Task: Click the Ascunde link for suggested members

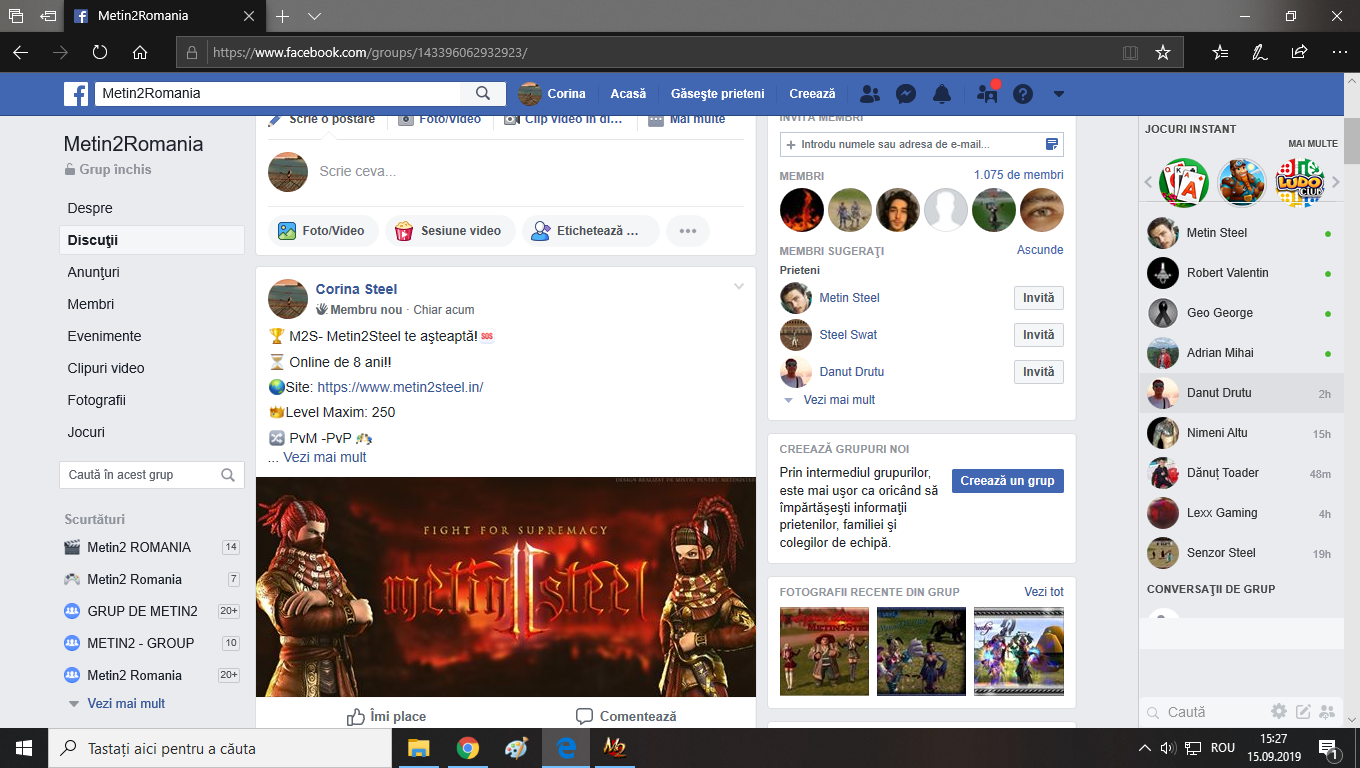Action: pyautogui.click(x=1040, y=250)
